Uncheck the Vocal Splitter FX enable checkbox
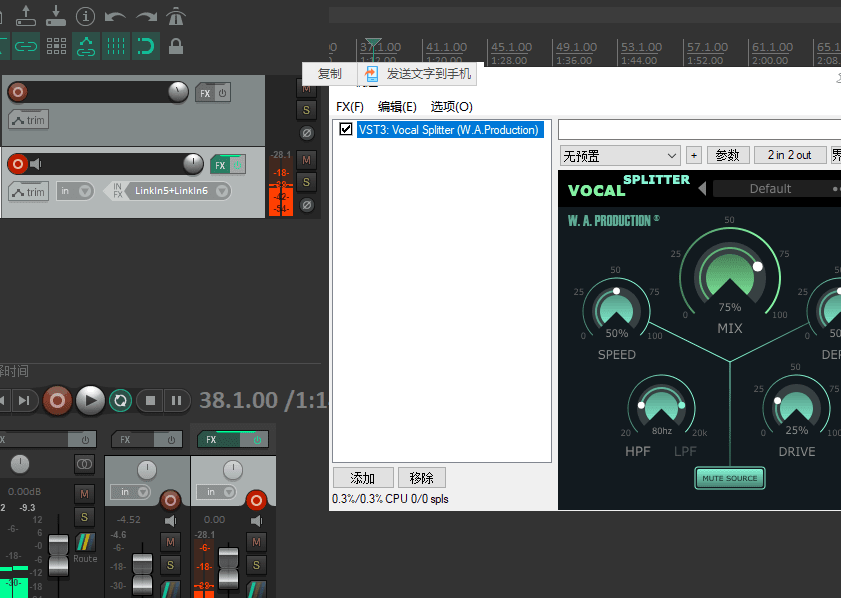This screenshot has width=841, height=598. tap(345, 129)
